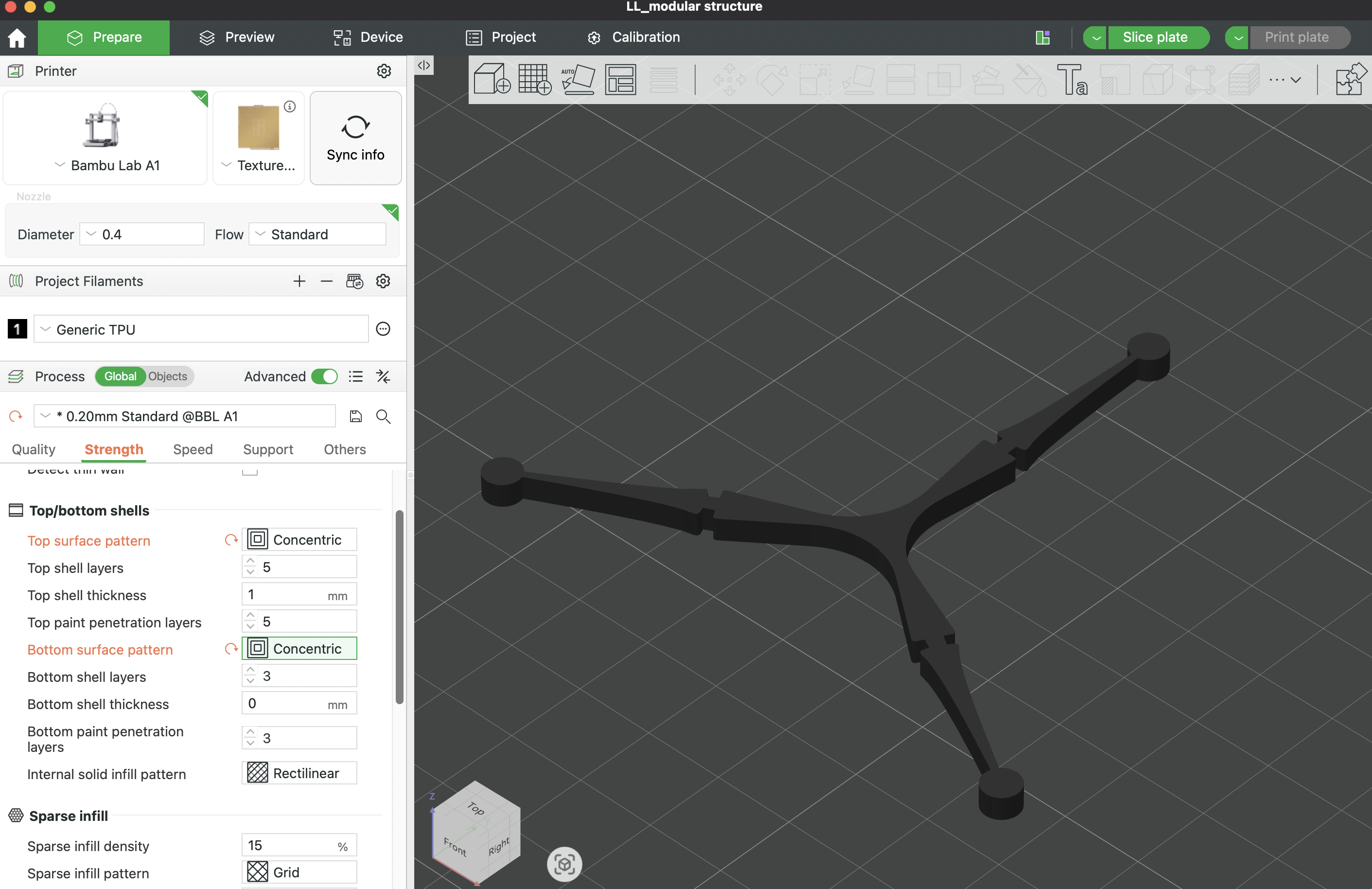Image resolution: width=1372 pixels, height=889 pixels.
Task: Click the compare presets icon
Action: [383, 376]
